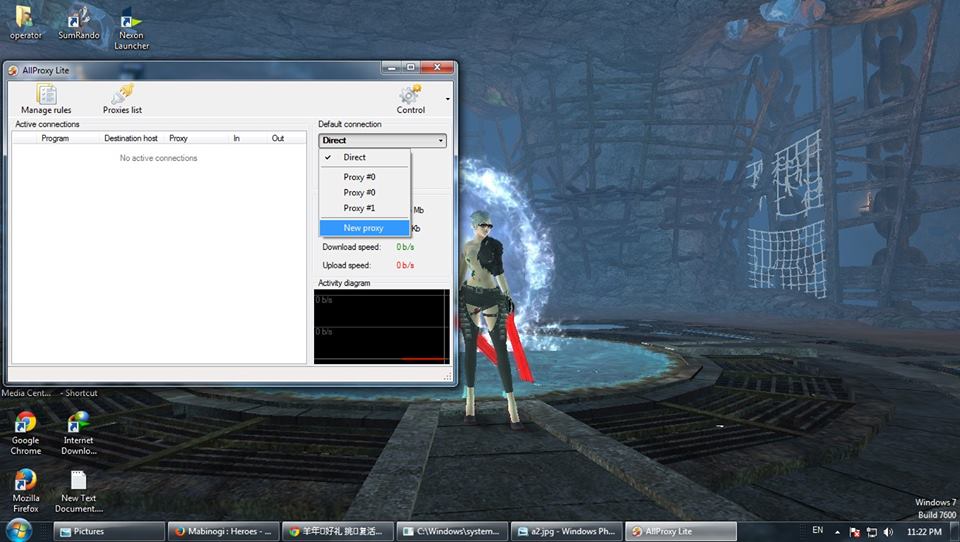Switch to Mabinogi: Heroes Firefox taskbar button
Viewport: 960px width, 542px height.
tap(223, 532)
